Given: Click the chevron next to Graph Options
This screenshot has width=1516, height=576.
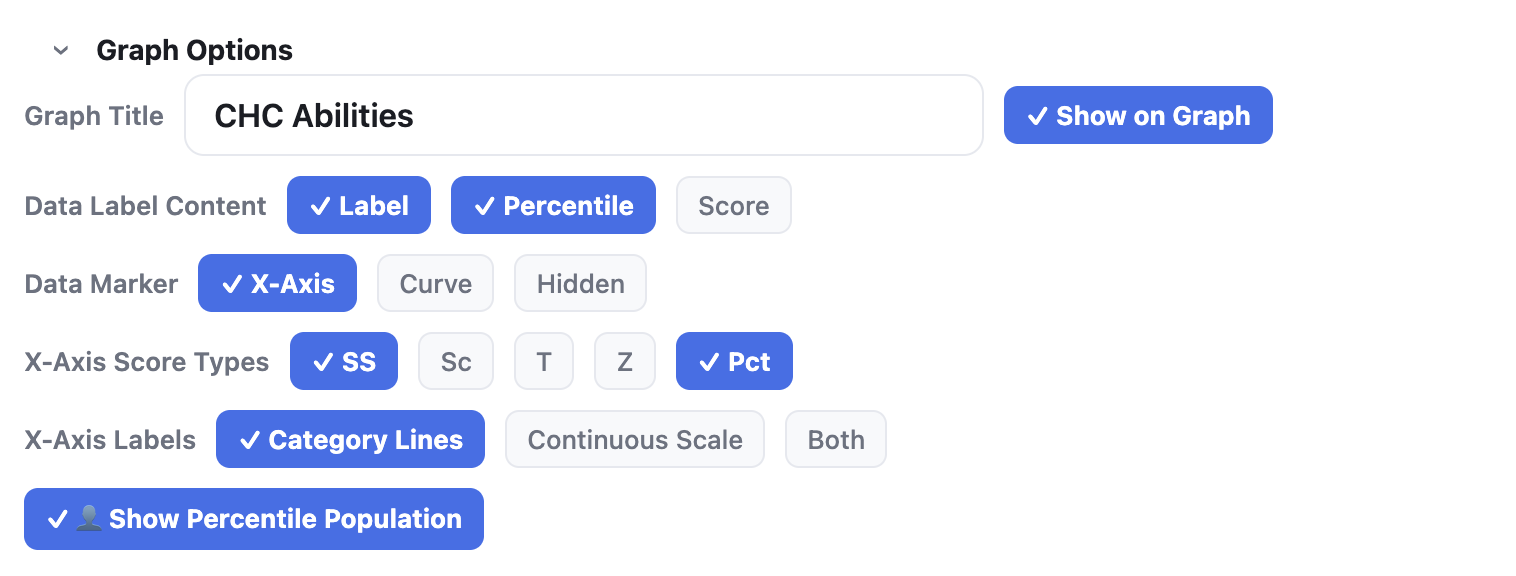Looking at the screenshot, I should pos(60,50).
